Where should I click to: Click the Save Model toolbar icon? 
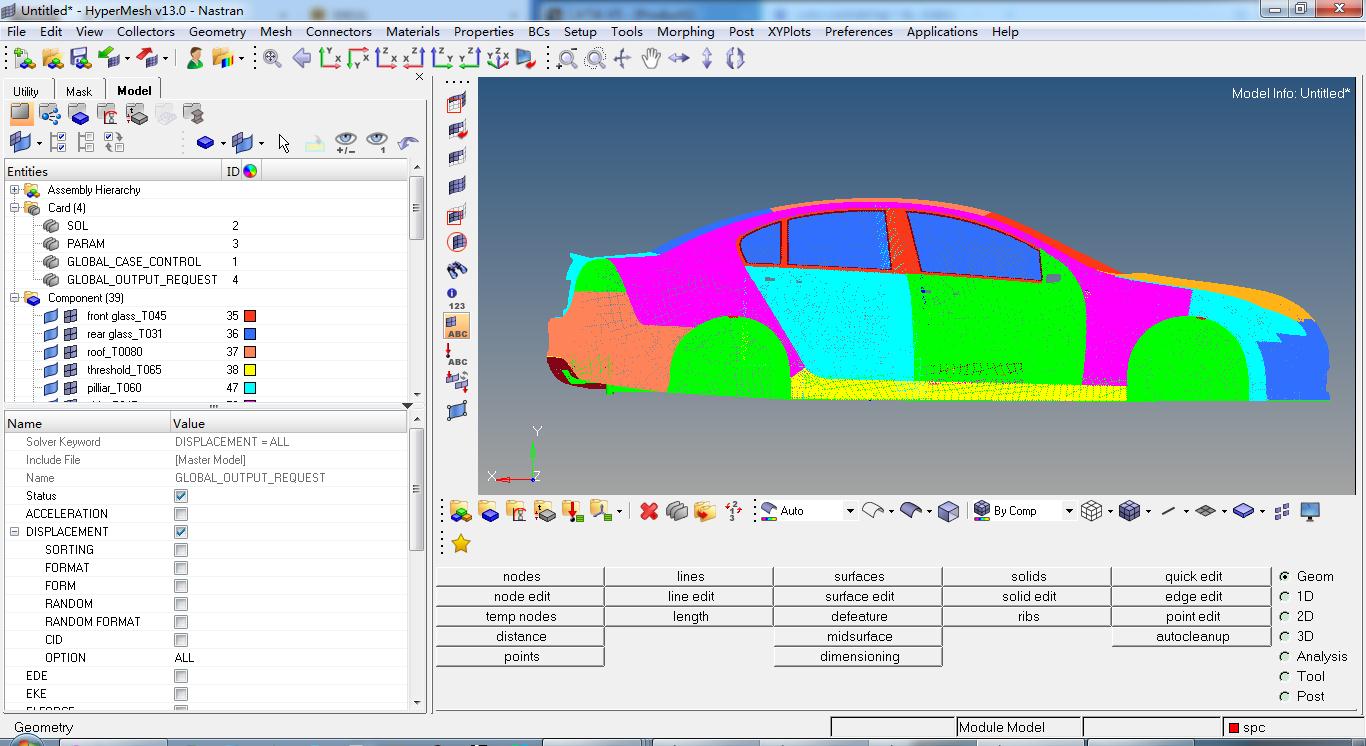click(x=80, y=58)
